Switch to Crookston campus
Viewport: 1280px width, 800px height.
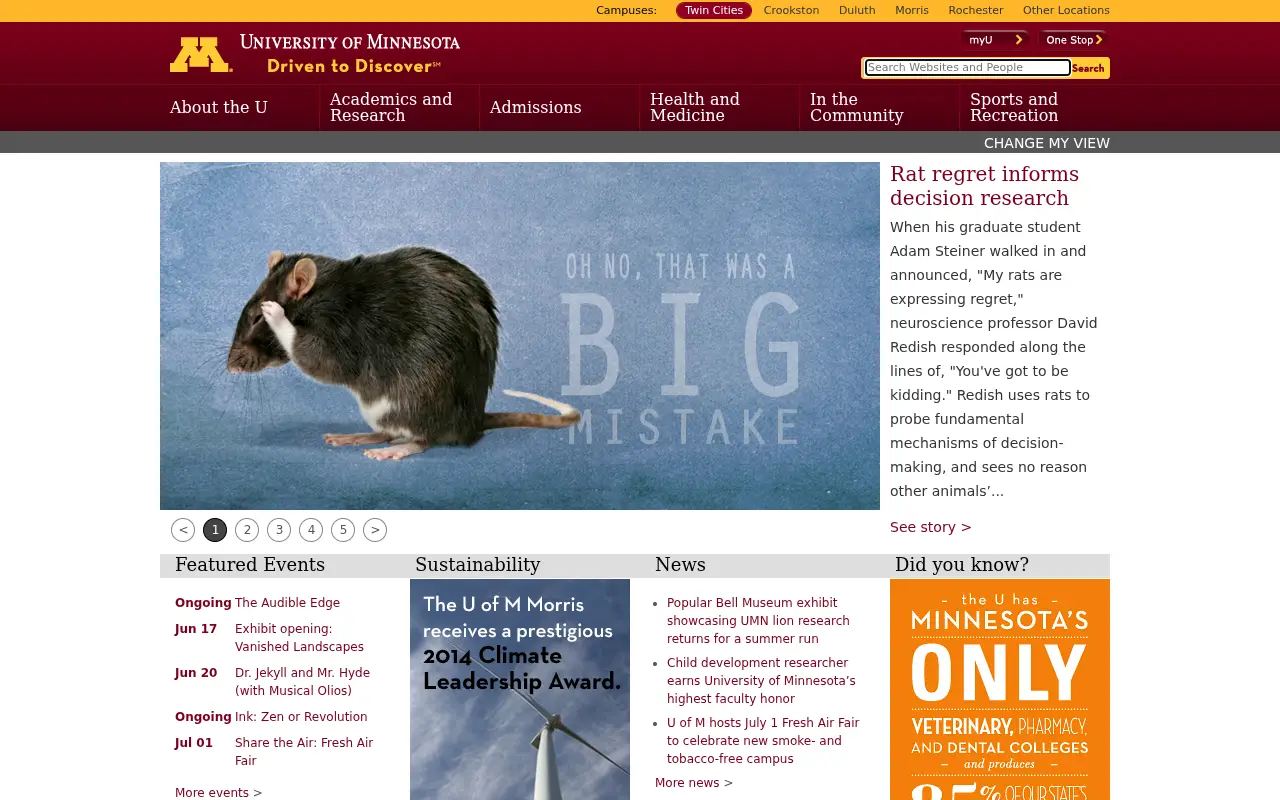791,10
